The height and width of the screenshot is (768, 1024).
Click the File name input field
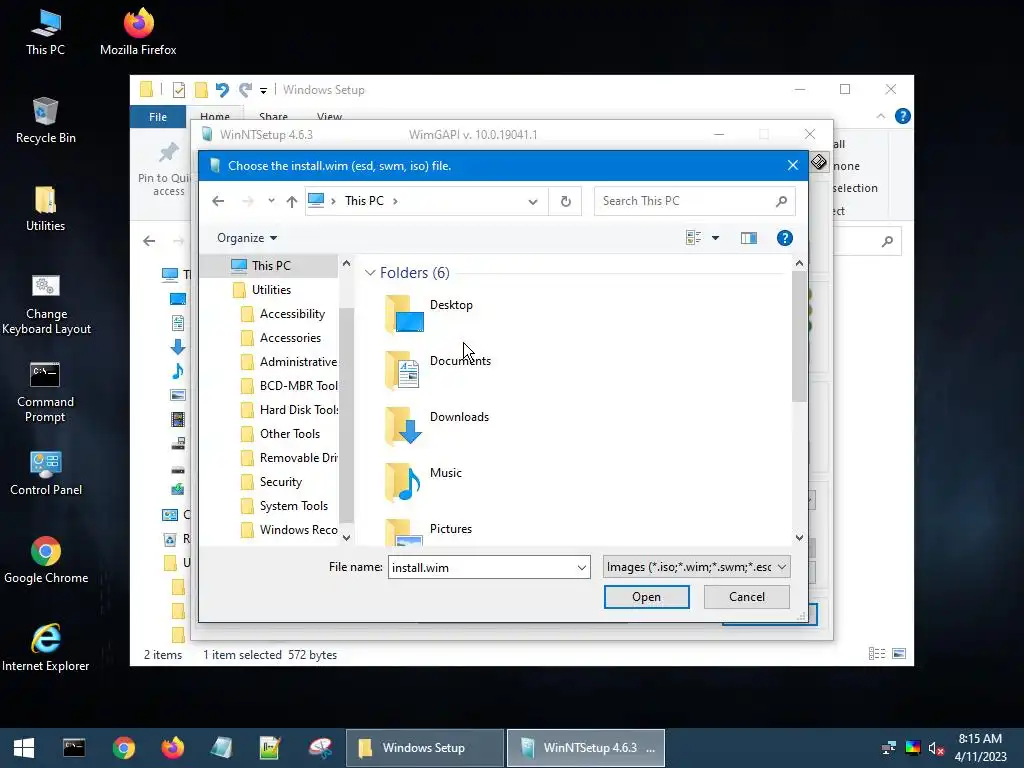point(481,568)
